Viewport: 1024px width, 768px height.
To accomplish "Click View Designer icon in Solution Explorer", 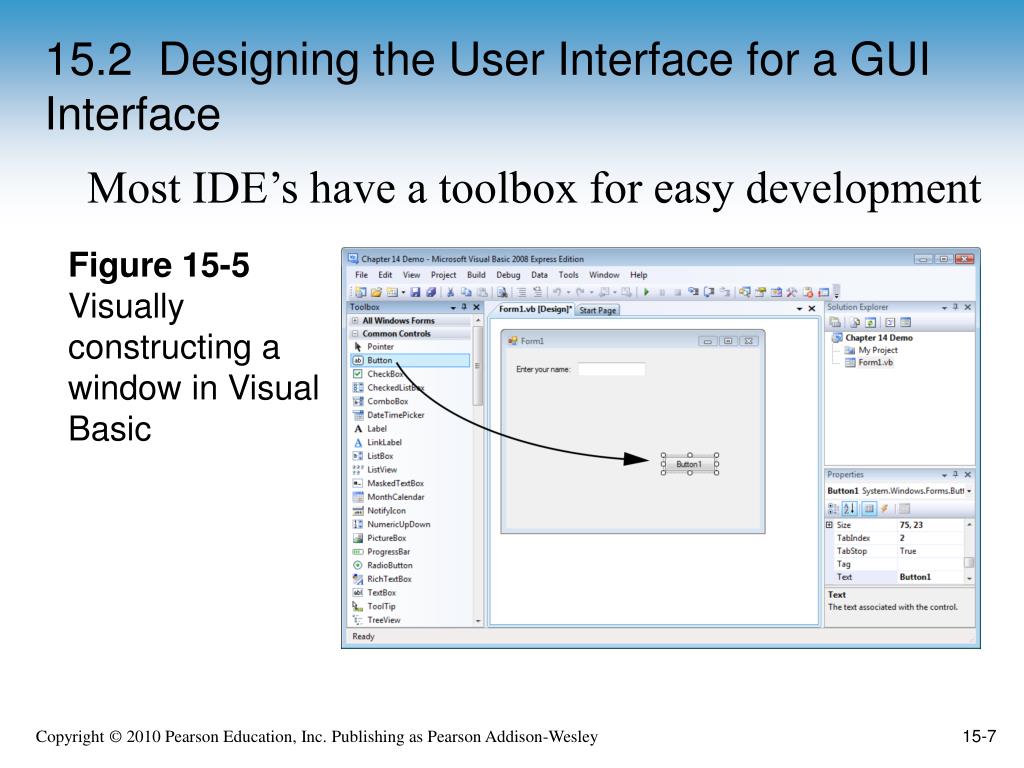I will tap(905, 323).
